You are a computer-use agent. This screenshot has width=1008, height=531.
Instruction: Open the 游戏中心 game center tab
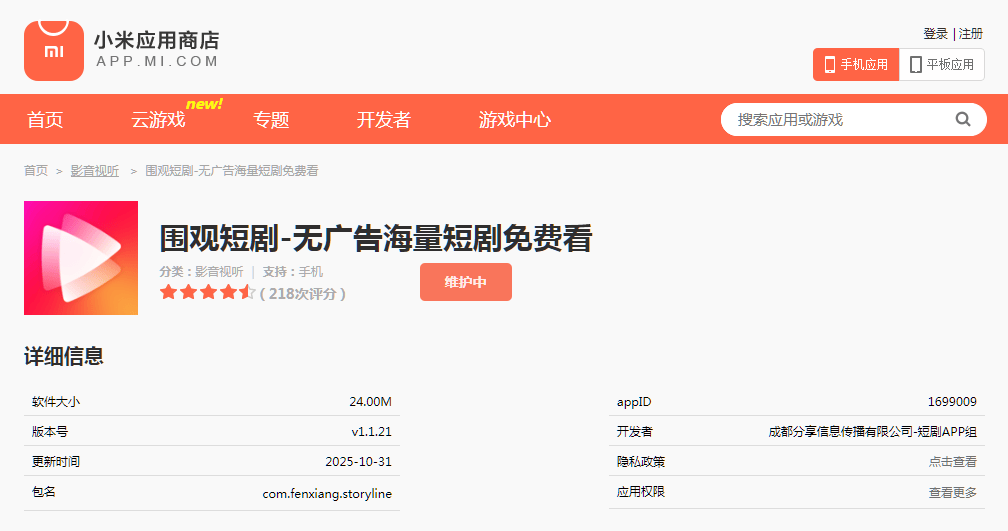[x=514, y=120]
